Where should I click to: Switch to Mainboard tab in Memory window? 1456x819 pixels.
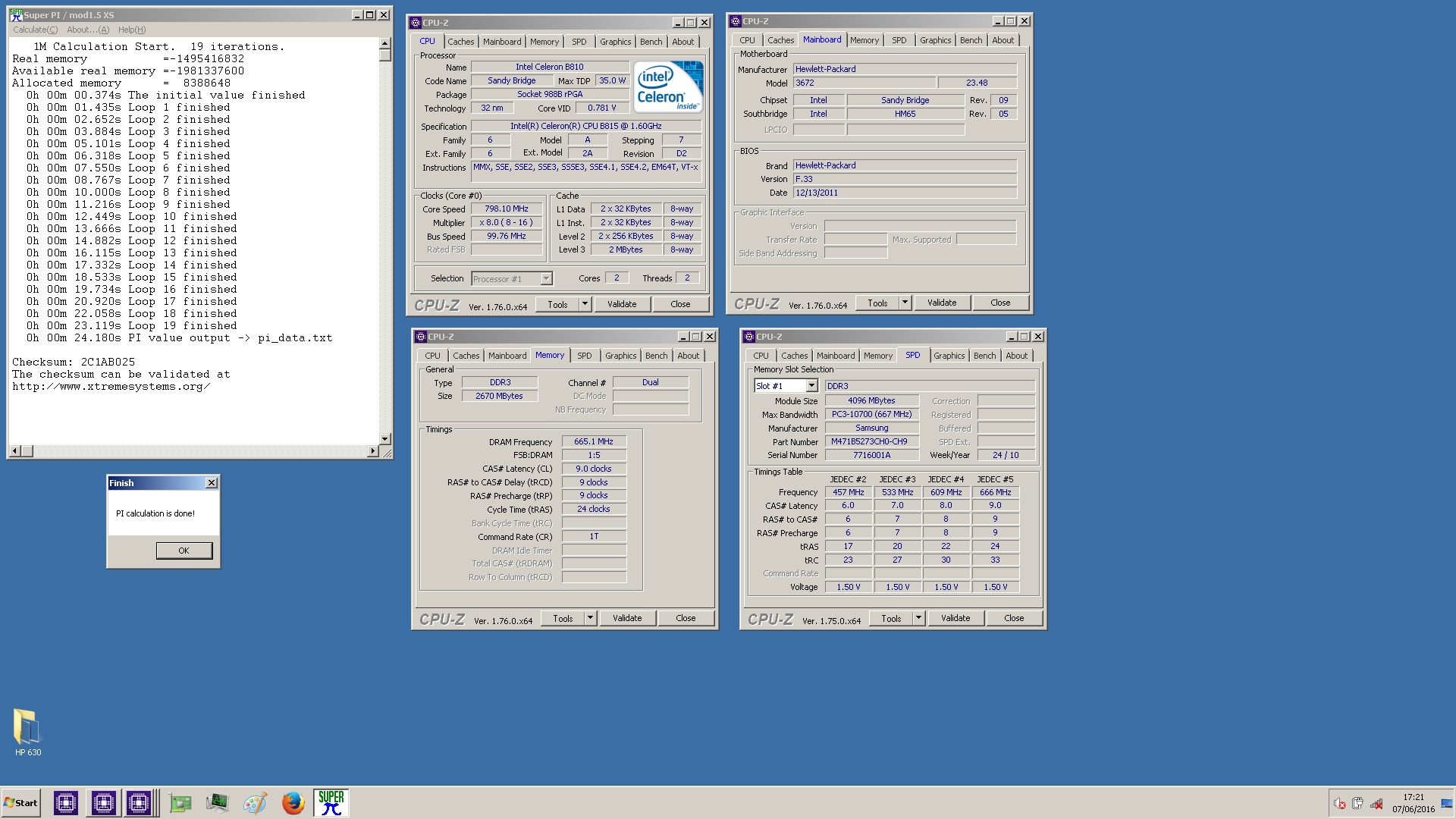[x=507, y=356]
